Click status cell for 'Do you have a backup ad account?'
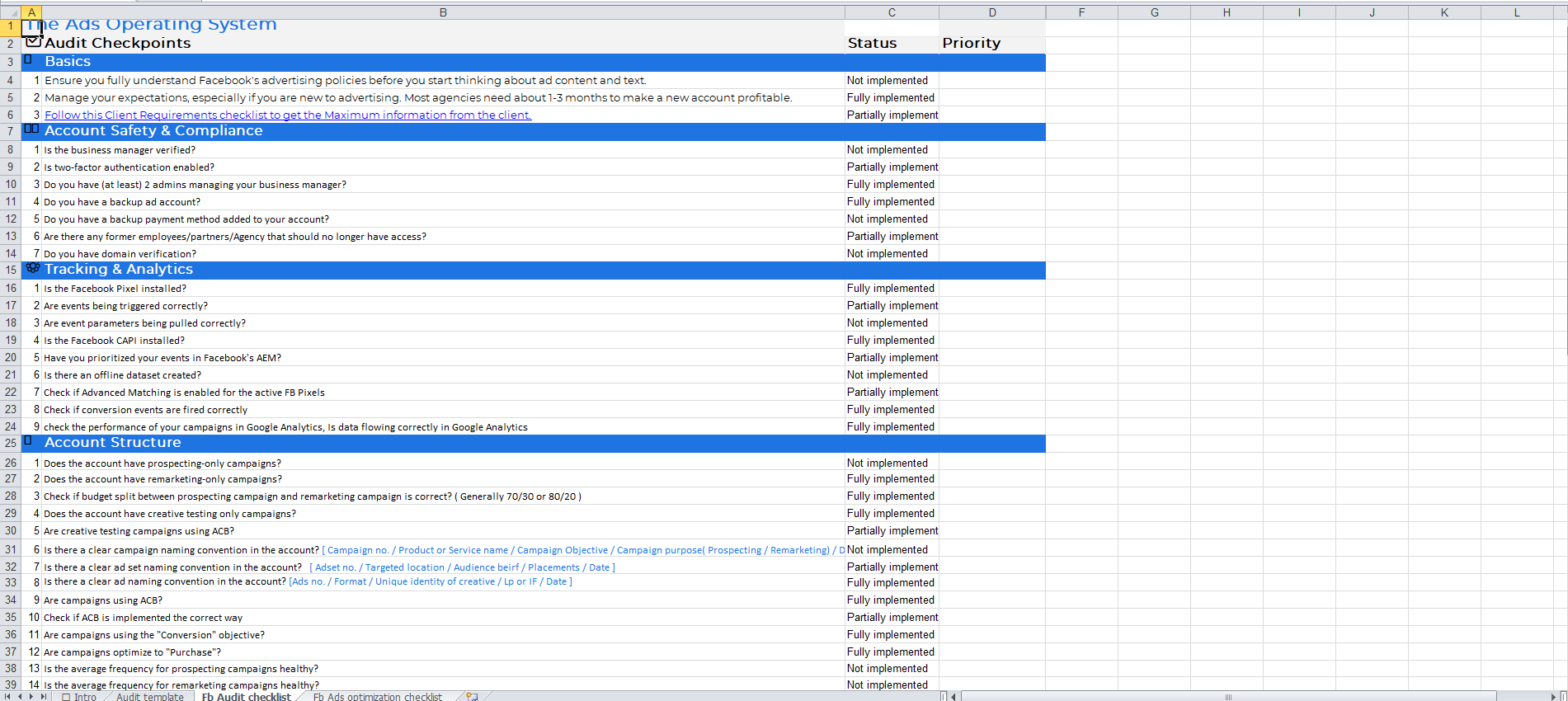This screenshot has height=701, width=1568. [892, 201]
